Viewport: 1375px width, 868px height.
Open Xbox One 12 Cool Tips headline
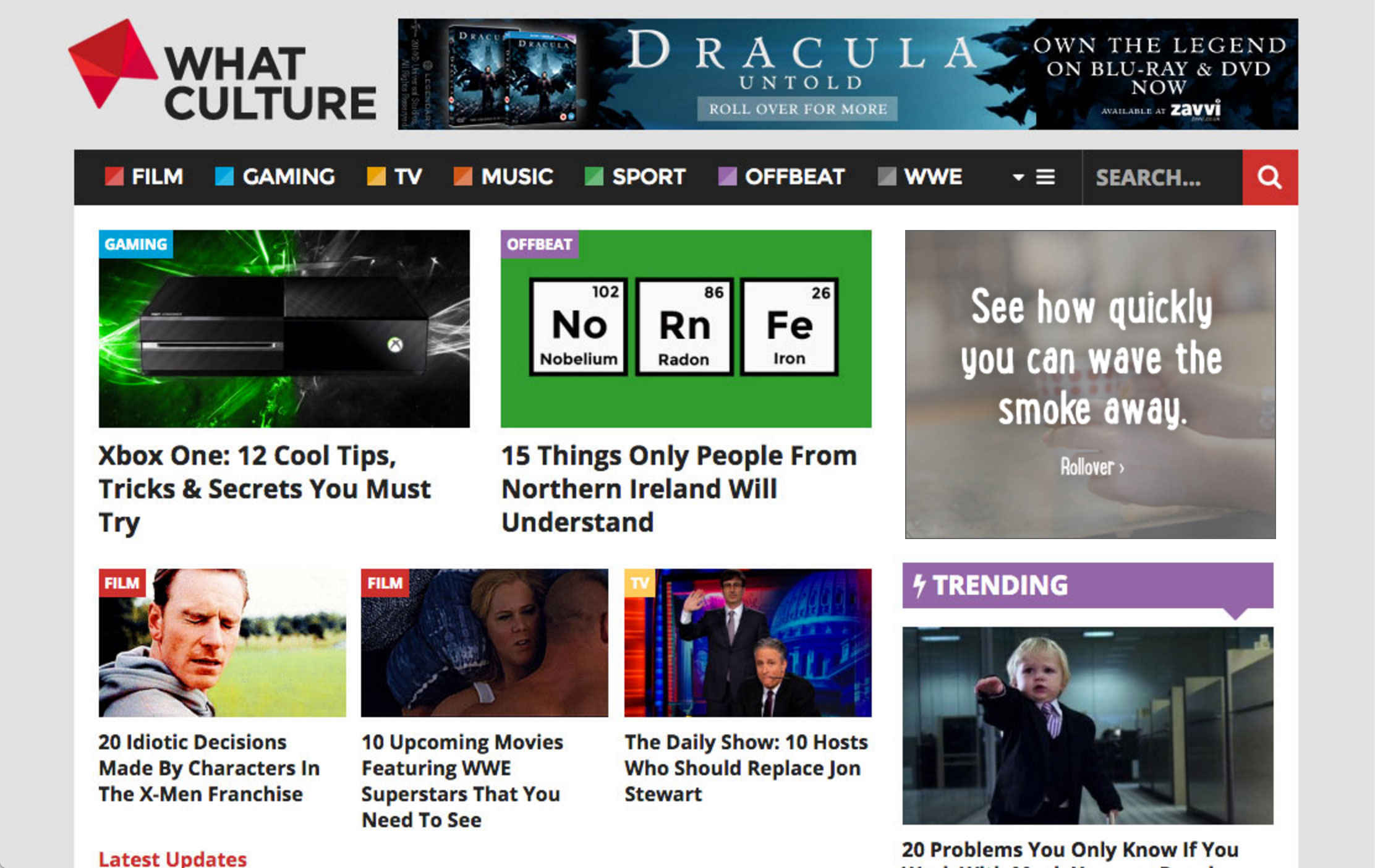coord(265,489)
